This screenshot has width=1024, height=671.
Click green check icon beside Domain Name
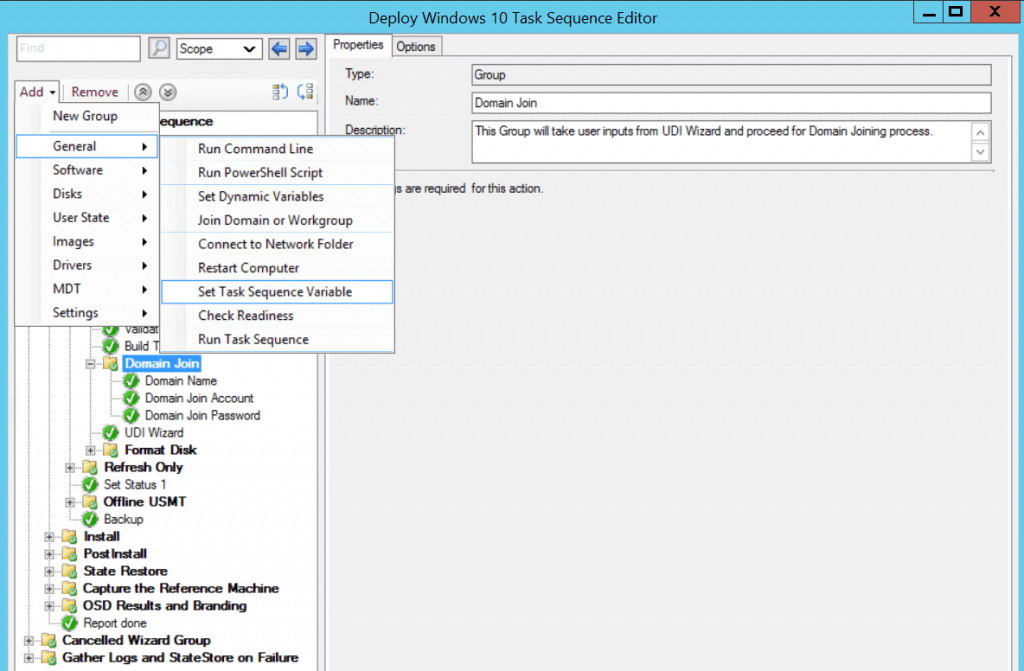131,381
